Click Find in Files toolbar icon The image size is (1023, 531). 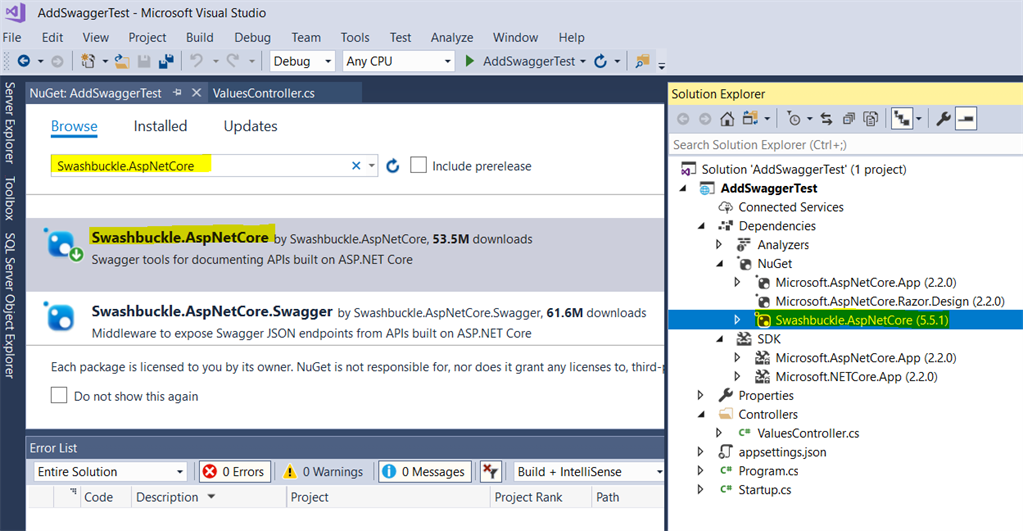(643, 61)
